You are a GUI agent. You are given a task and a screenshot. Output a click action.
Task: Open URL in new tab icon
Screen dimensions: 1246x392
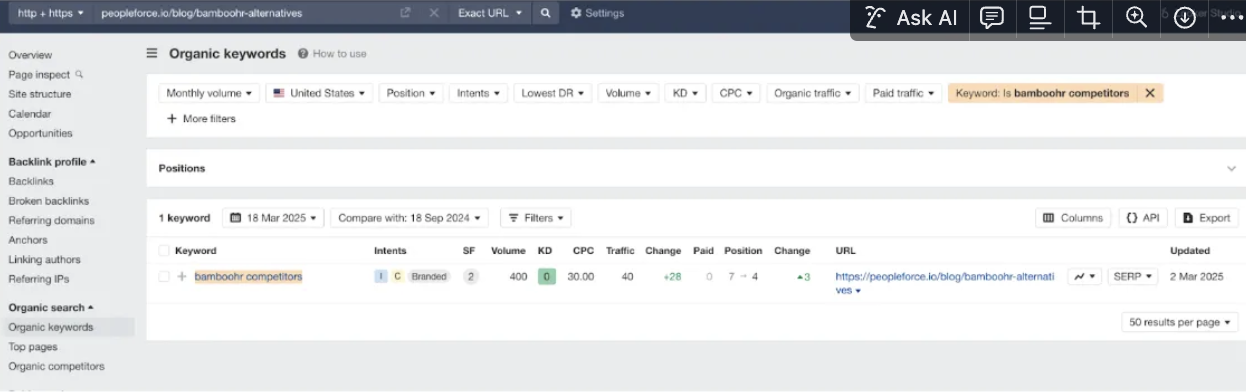point(405,13)
